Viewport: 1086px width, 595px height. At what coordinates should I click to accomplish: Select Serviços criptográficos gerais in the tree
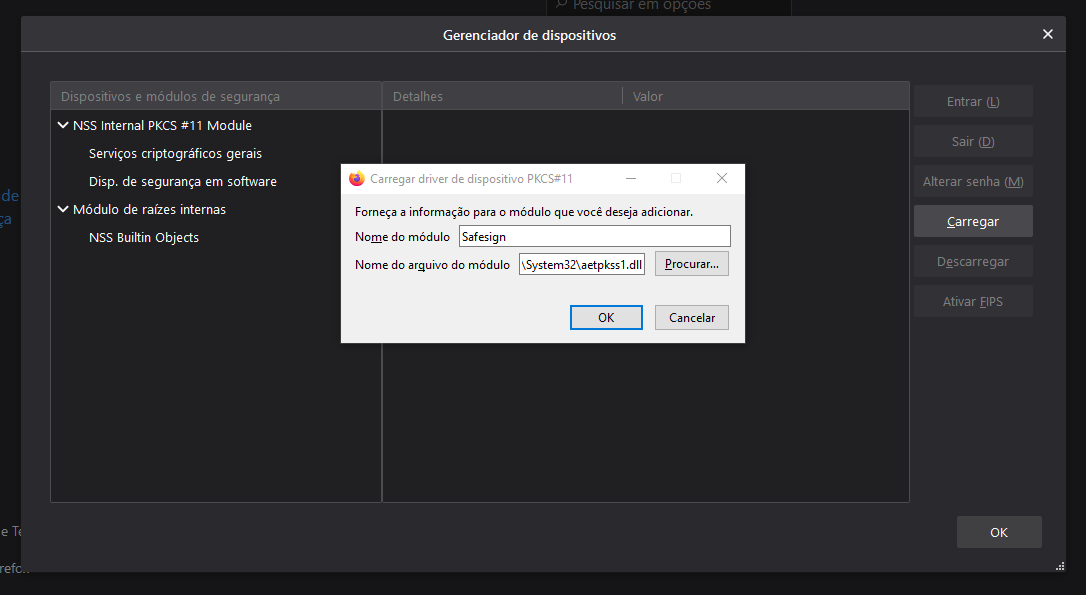coord(175,153)
